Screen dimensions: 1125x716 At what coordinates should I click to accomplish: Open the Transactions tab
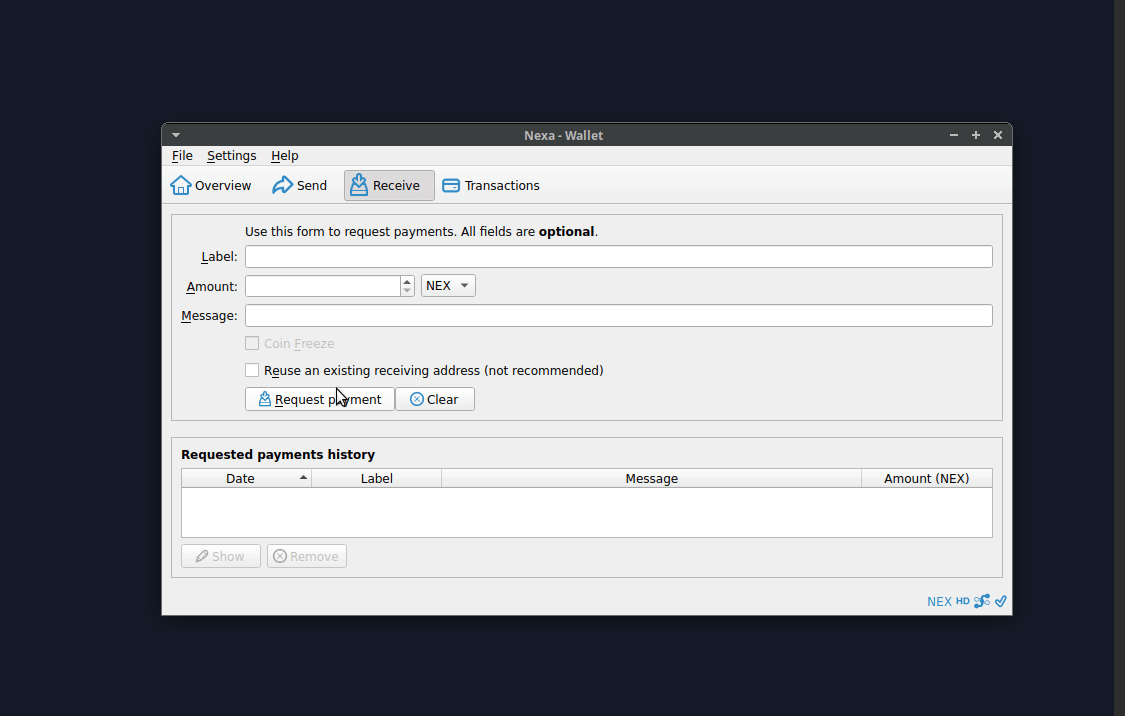pyautogui.click(x=491, y=186)
